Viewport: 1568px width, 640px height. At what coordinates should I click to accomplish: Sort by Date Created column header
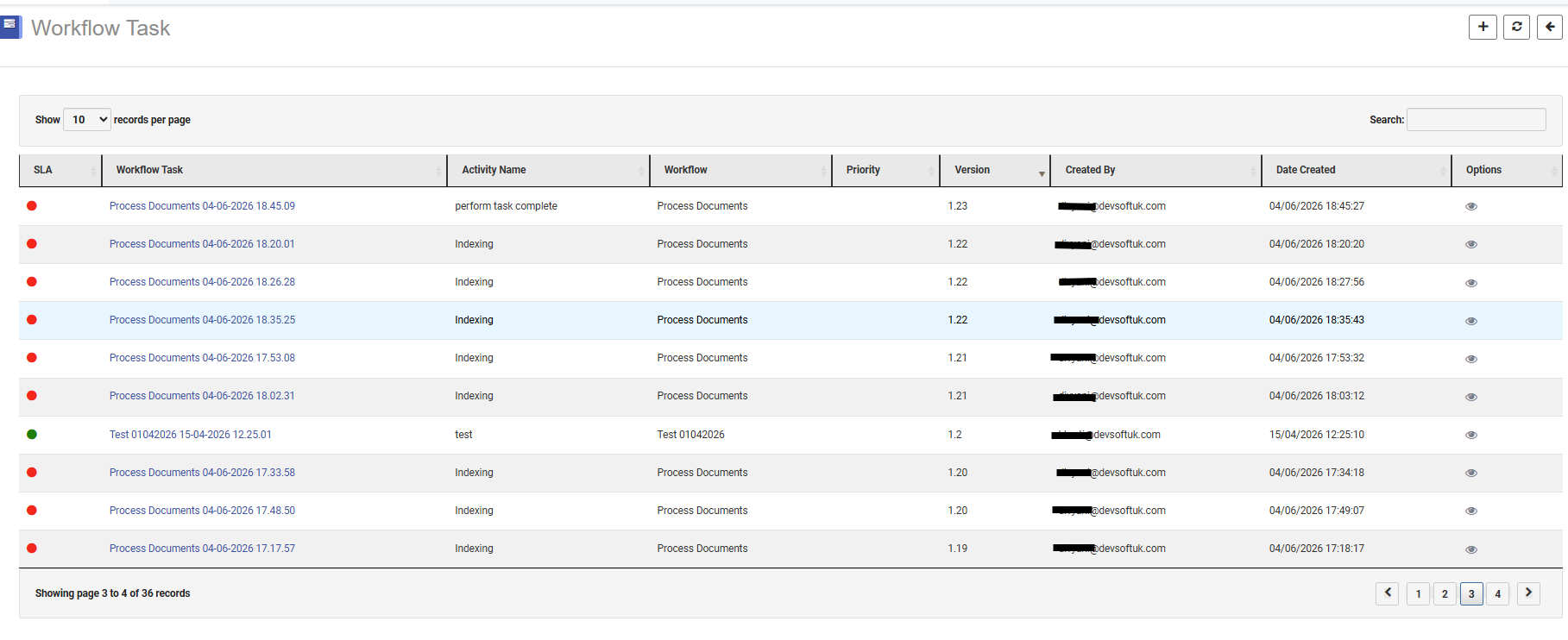point(1357,170)
